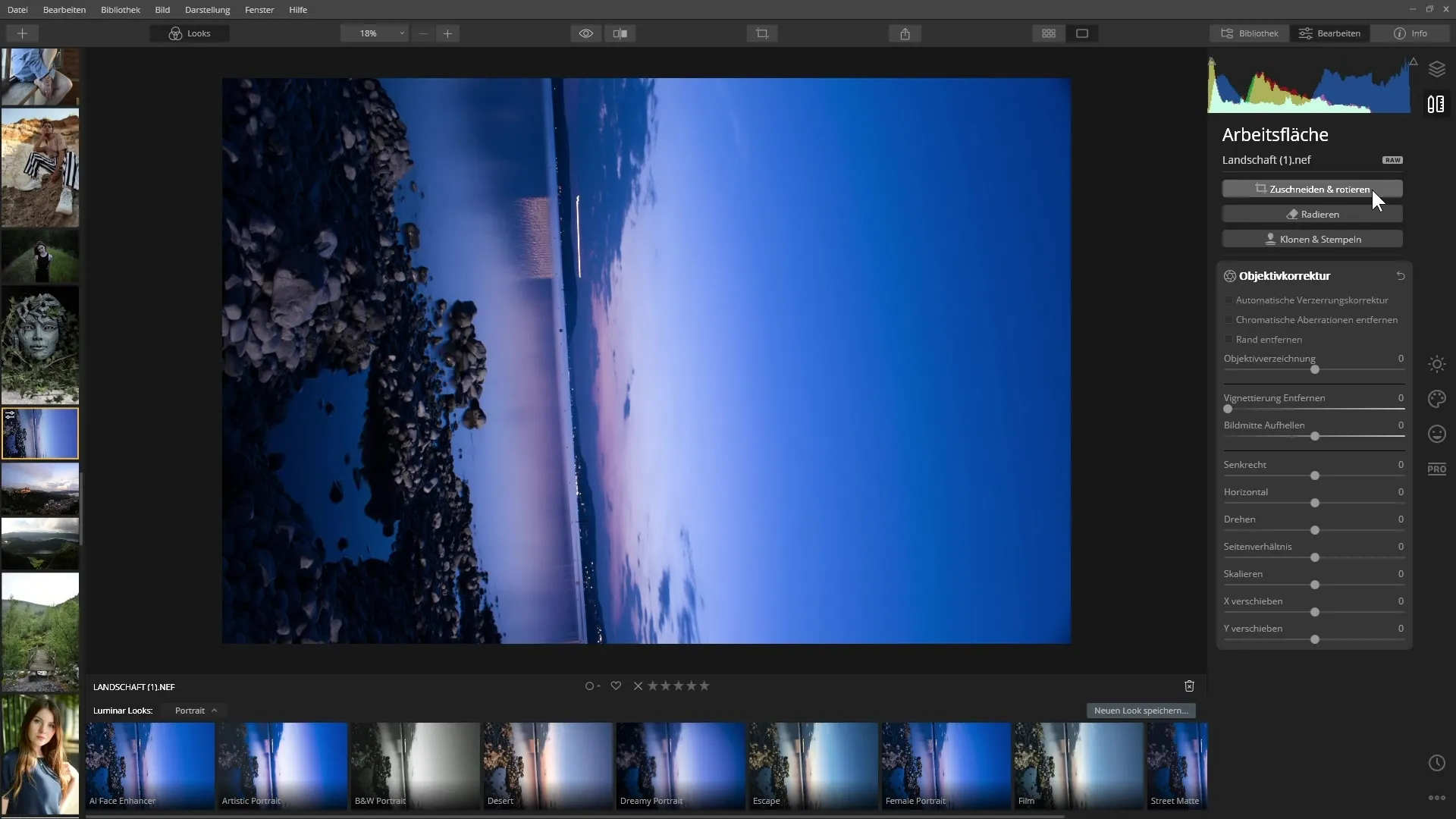The image size is (1456, 819).
Task: Apply the B&W Portrait look
Action: point(416,766)
